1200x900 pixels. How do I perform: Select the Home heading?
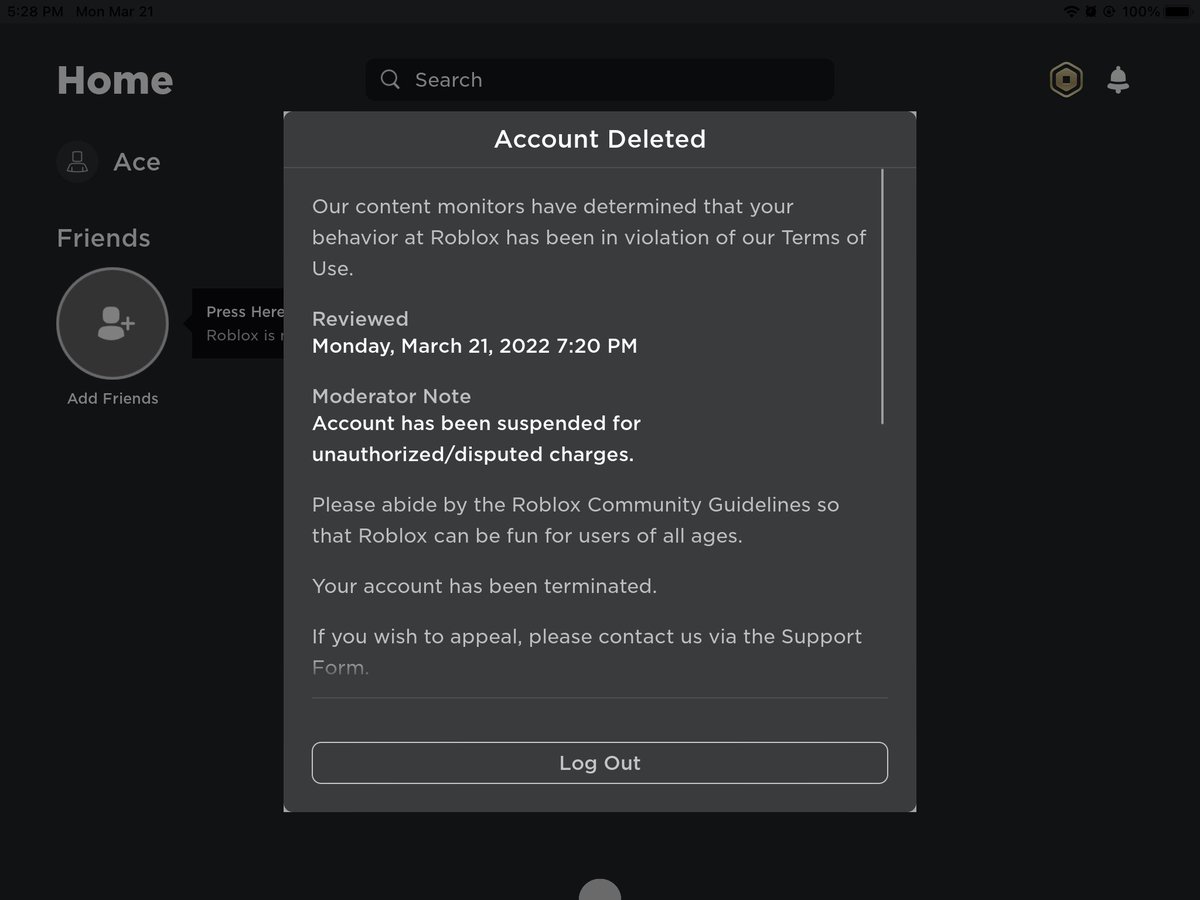114,79
